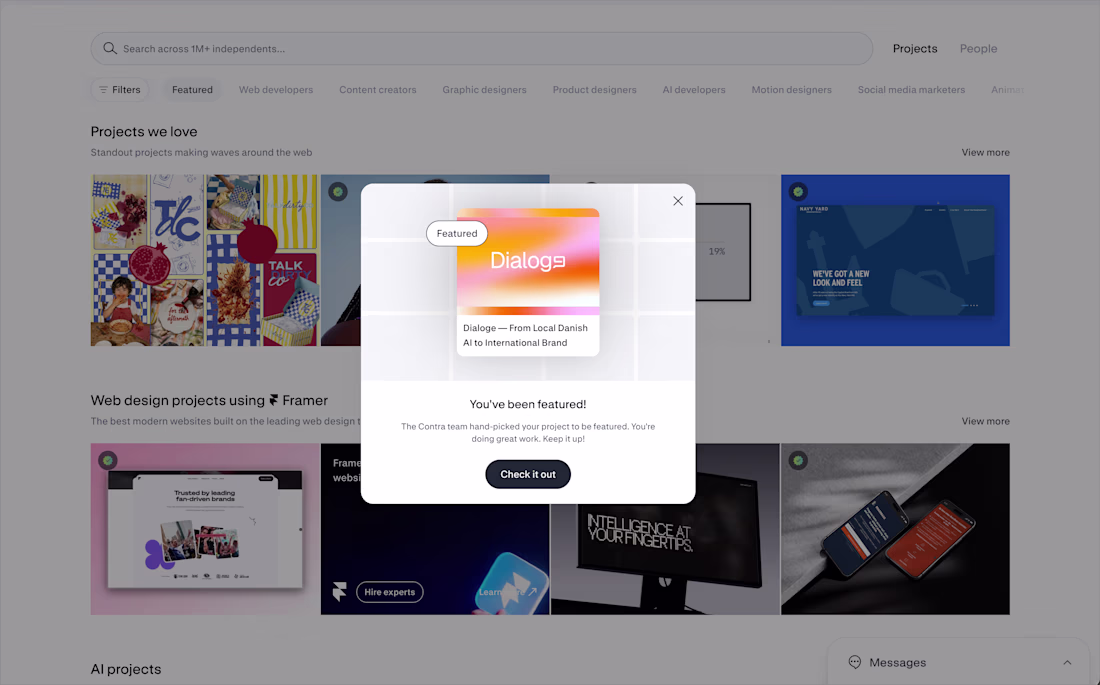Click the green badge on fan-driven brands project
The image size is (1100, 685).
coord(107,460)
